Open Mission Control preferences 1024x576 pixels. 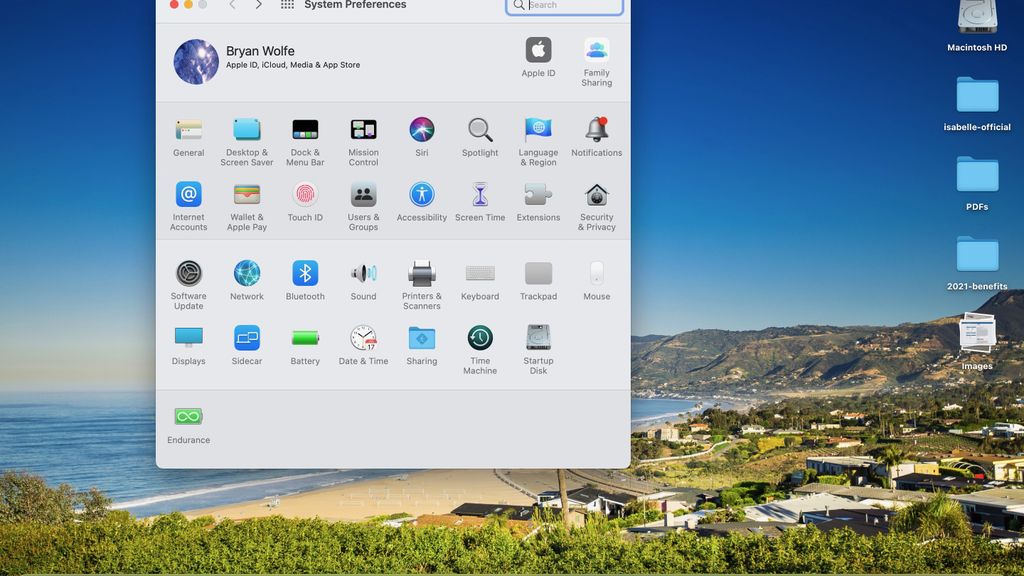(x=363, y=130)
